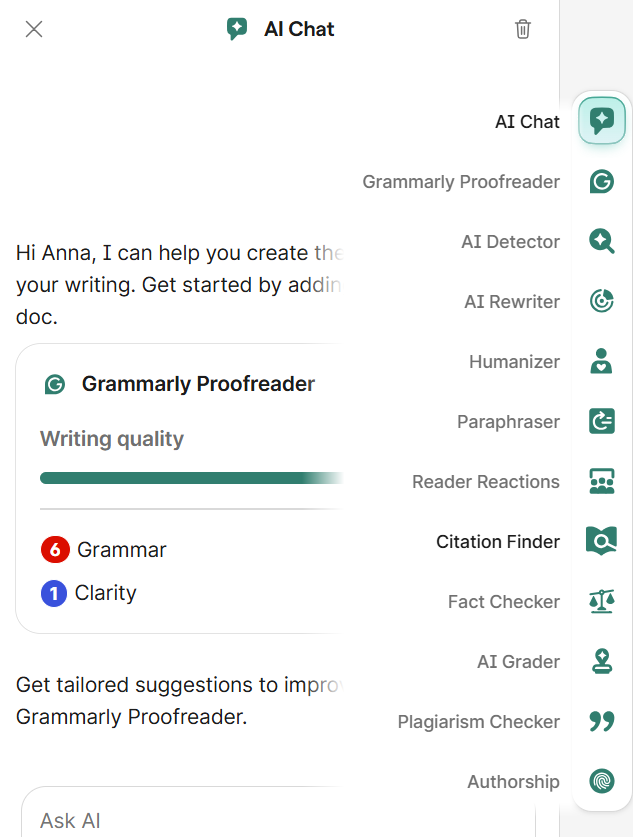Image resolution: width=633 pixels, height=837 pixels.
Task: Open the AI Chat sidebar icon
Action: (601, 122)
